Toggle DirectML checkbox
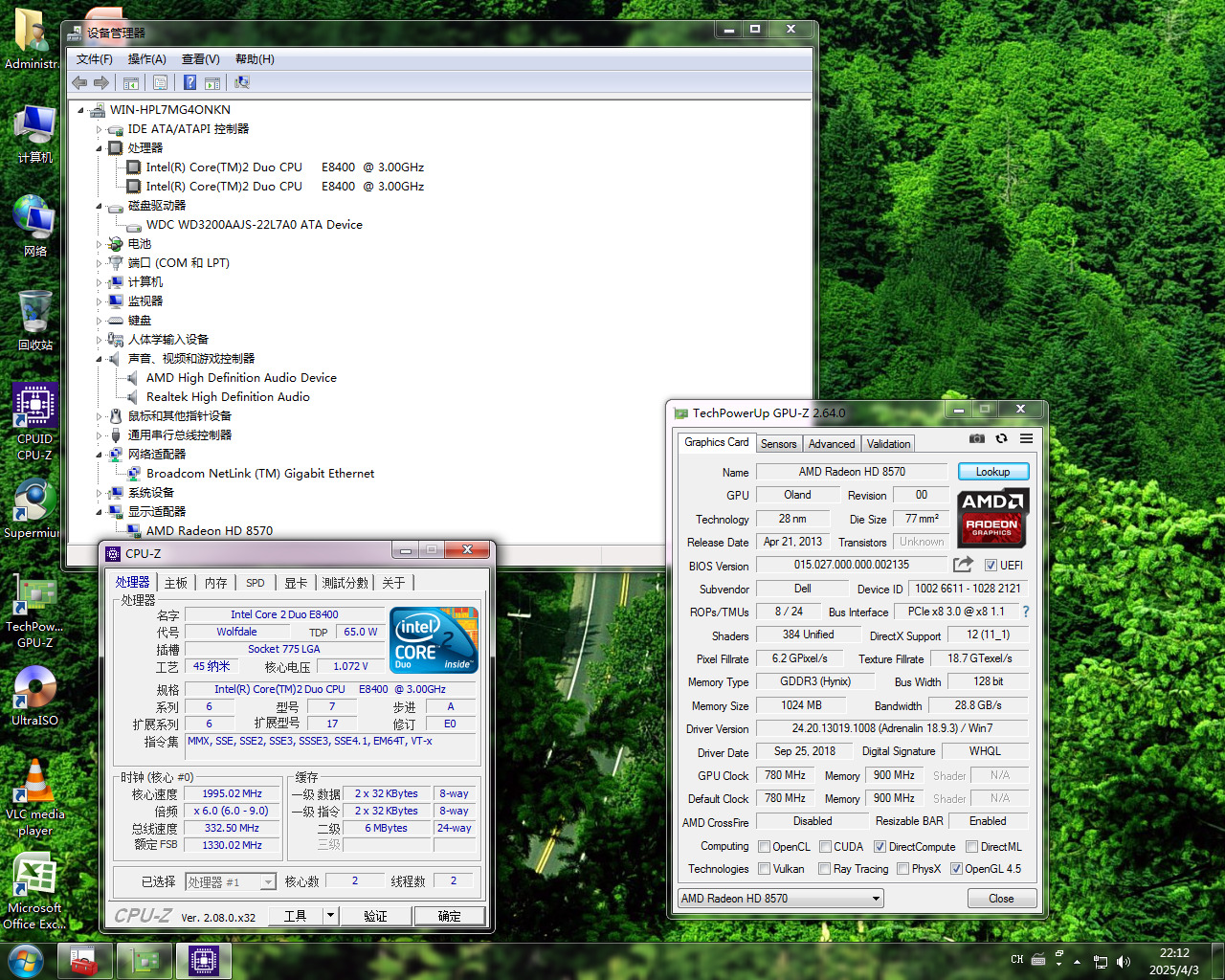 [x=971, y=847]
